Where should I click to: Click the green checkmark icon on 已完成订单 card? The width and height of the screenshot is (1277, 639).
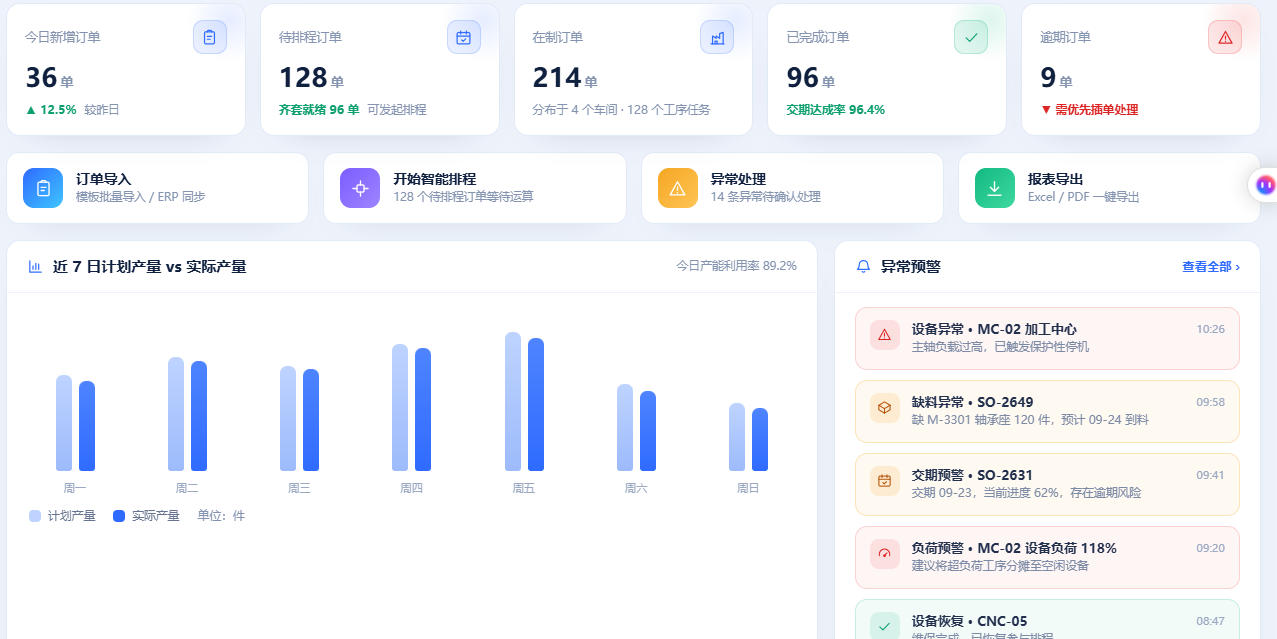971,37
